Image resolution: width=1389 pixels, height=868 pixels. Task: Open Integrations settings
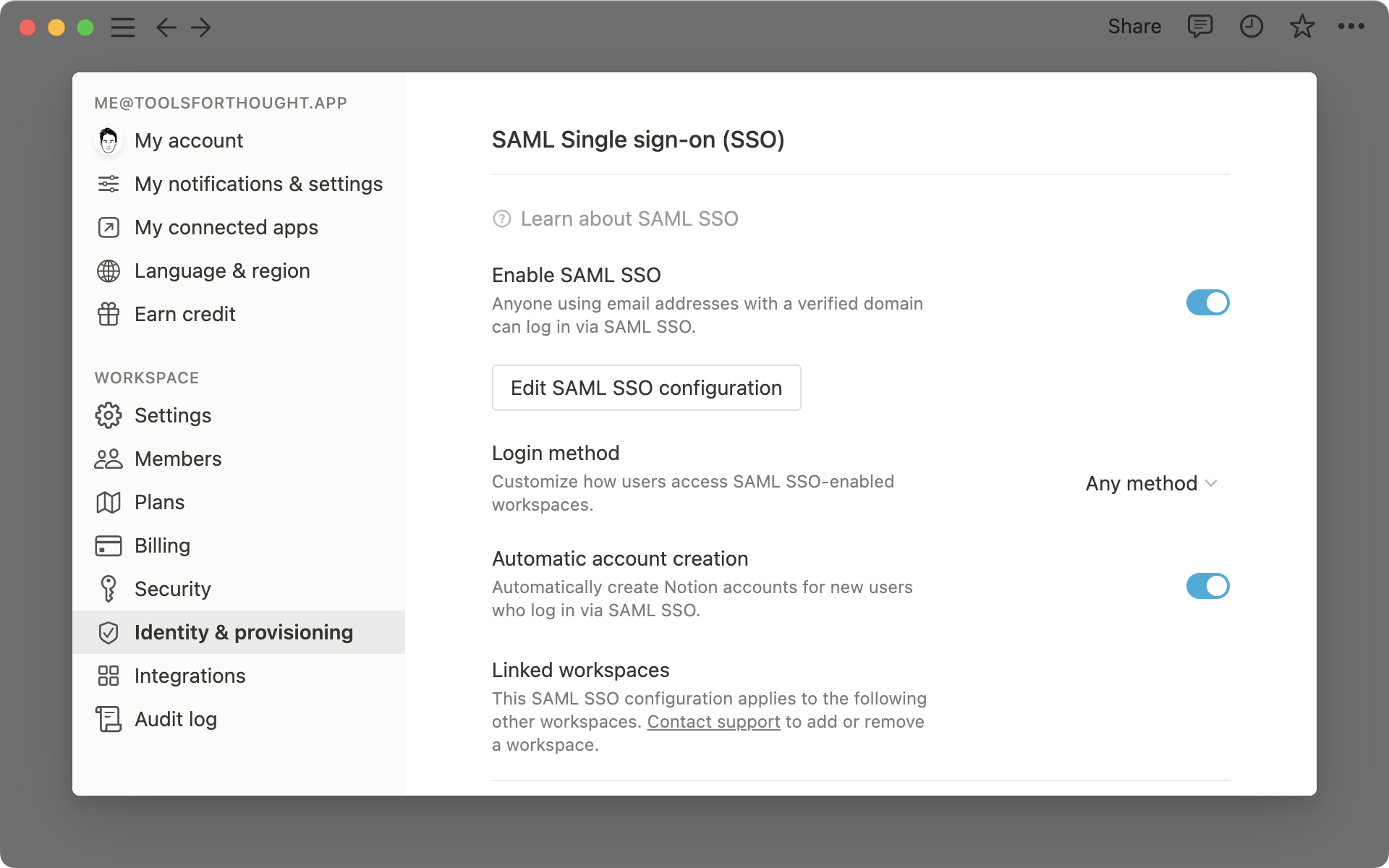(x=190, y=676)
